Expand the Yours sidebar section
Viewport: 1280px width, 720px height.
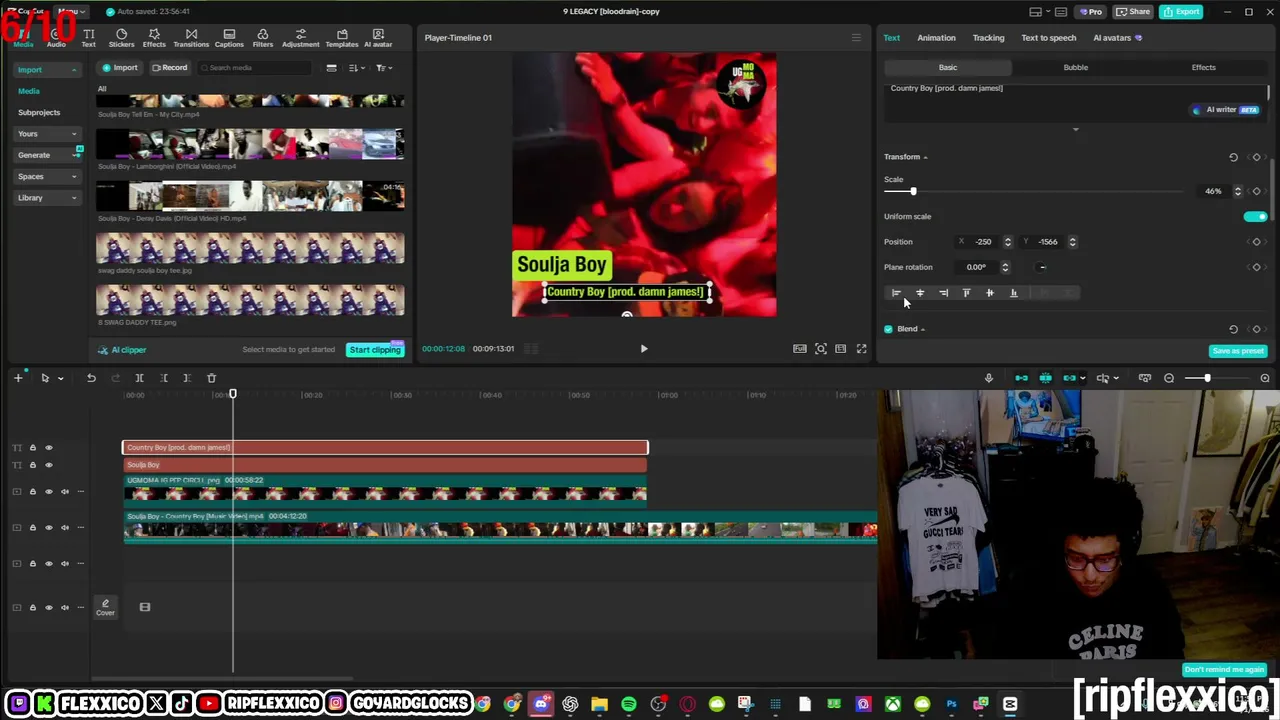pos(47,134)
